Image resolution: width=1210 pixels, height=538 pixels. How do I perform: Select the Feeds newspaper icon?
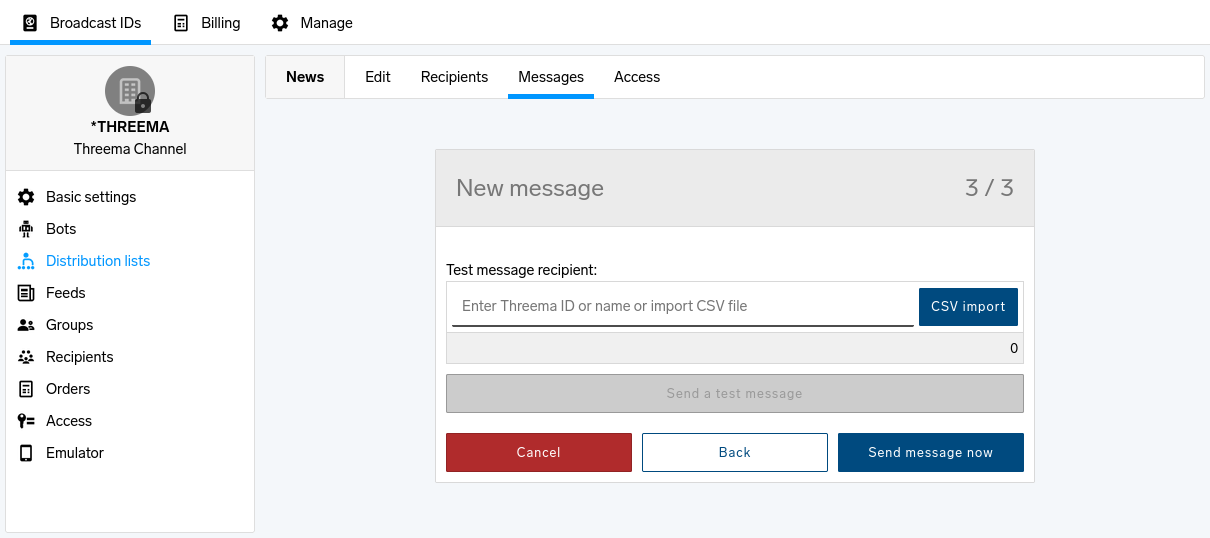click(27, 293)
